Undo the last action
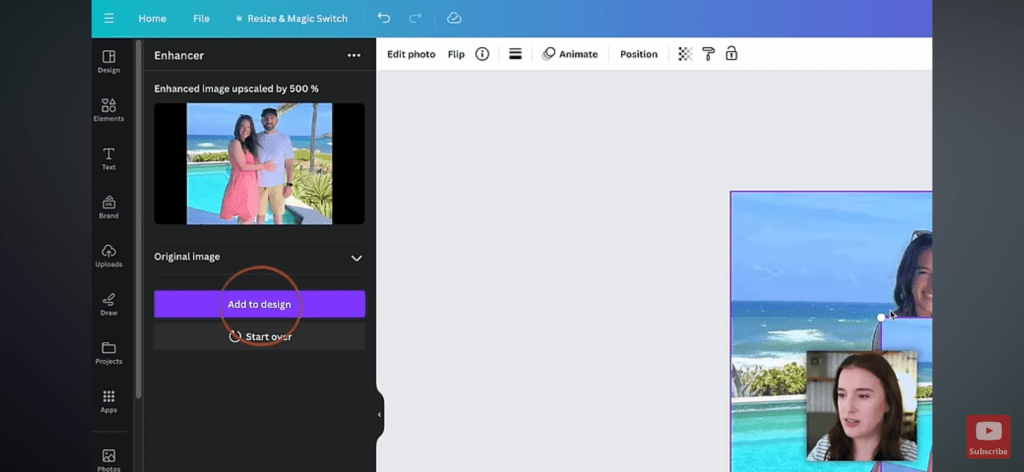 coord(384,18)
